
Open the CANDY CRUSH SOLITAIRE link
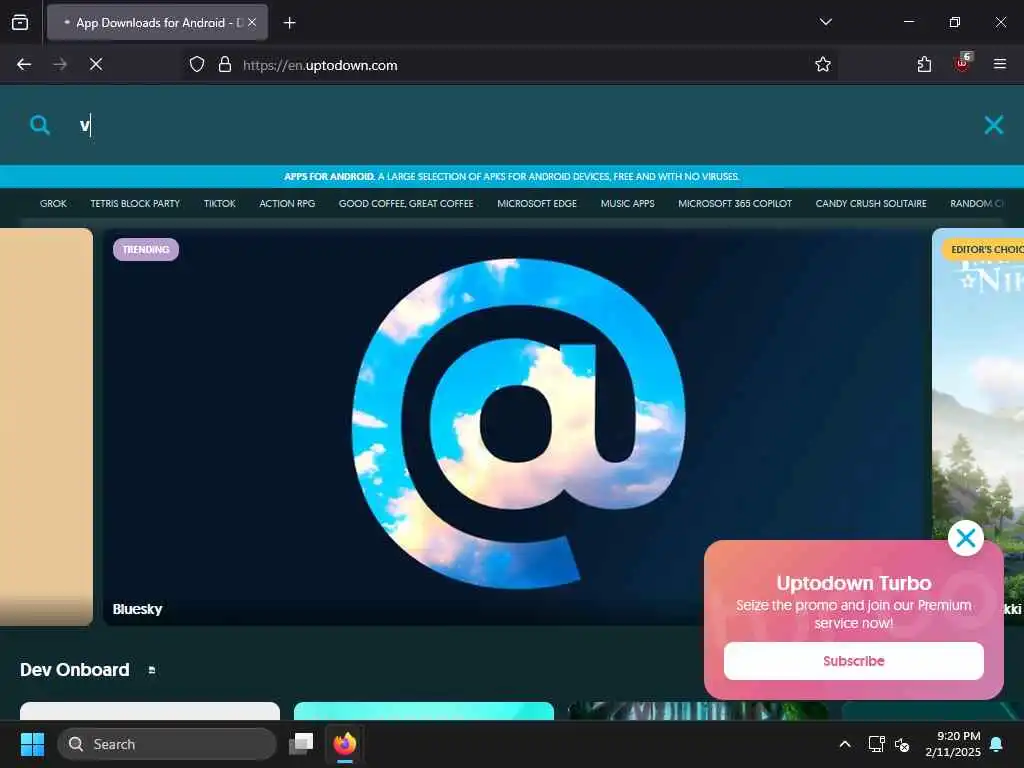(x=871, y=204)
